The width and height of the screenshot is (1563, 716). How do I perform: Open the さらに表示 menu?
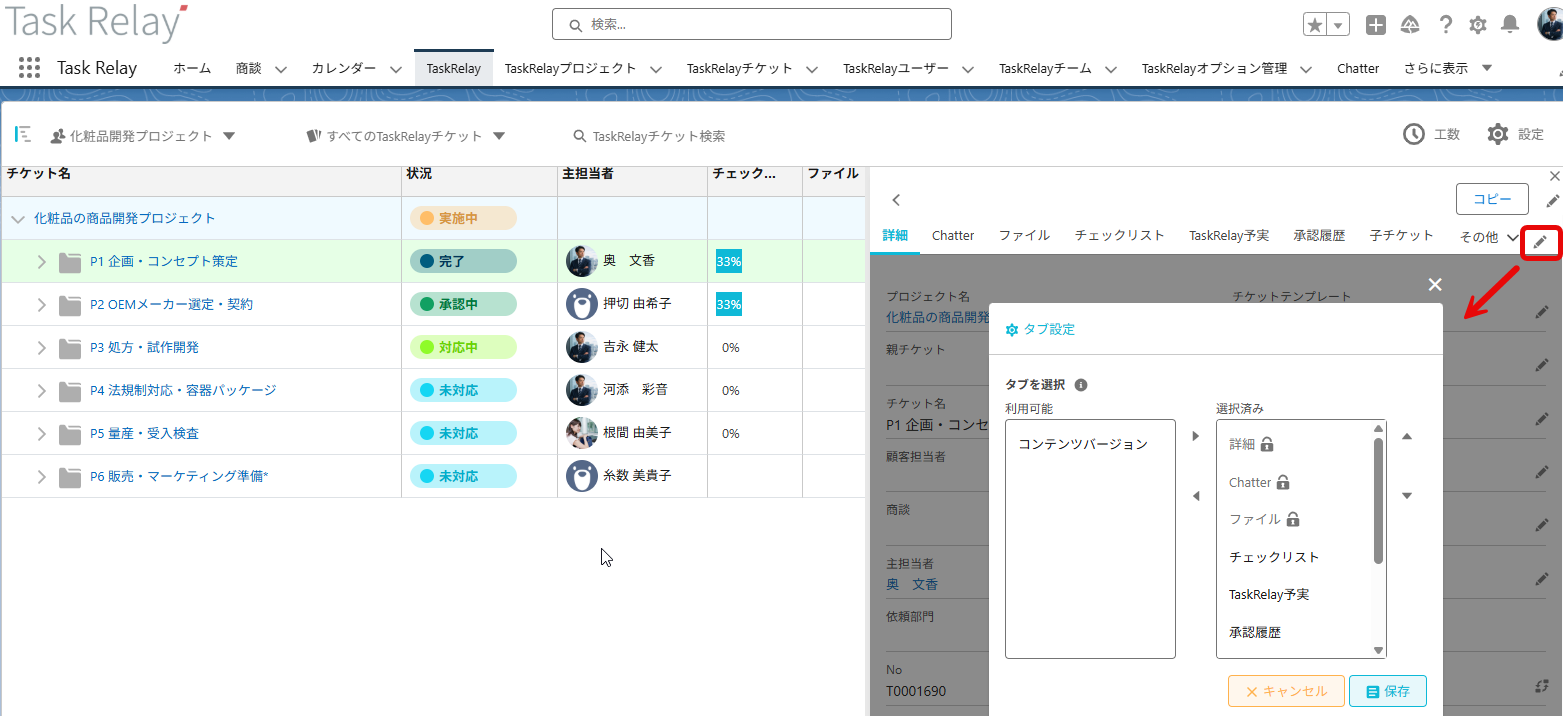1448,68
